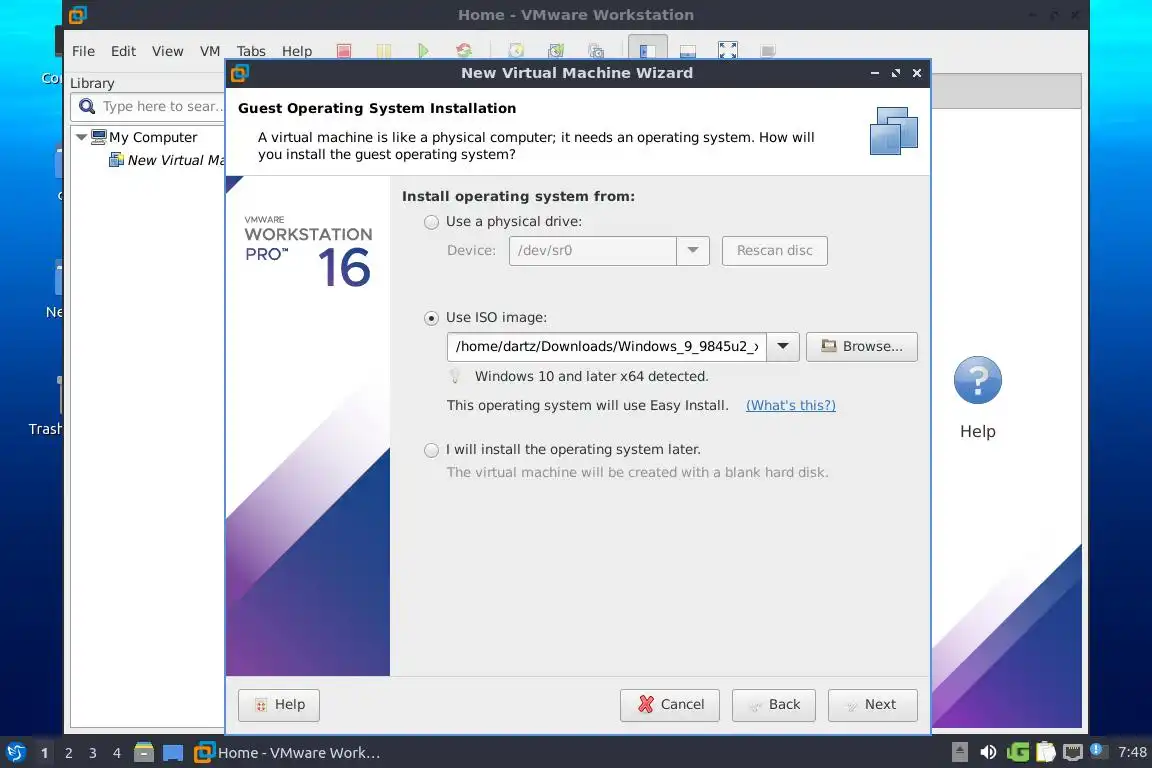The height and width of the screenshot is (768, 1152).
Task: Click the yellow suspend toolbar icon
Action: point(384,51)
